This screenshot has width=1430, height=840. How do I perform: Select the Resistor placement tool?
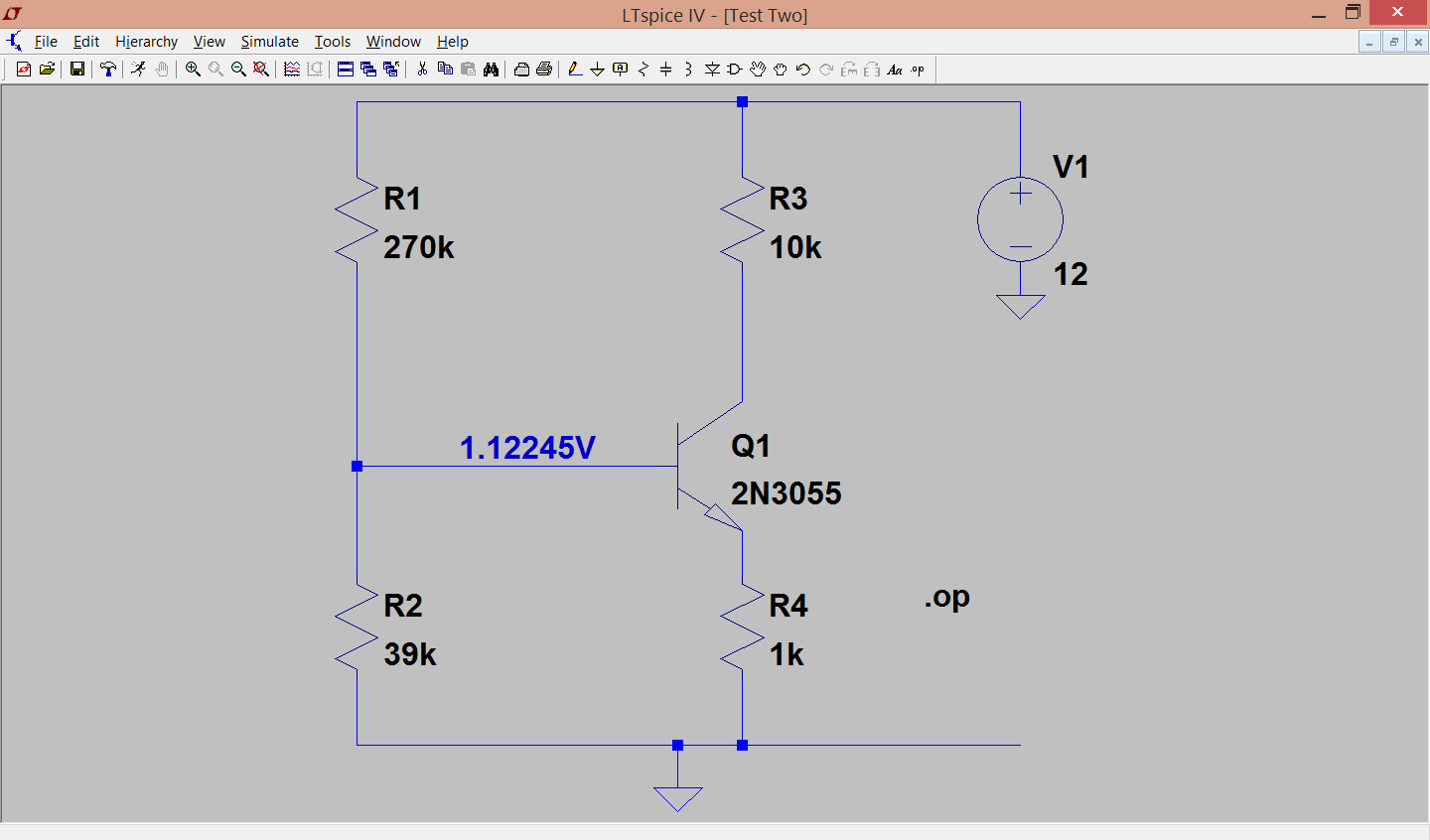tap(643, 69)
